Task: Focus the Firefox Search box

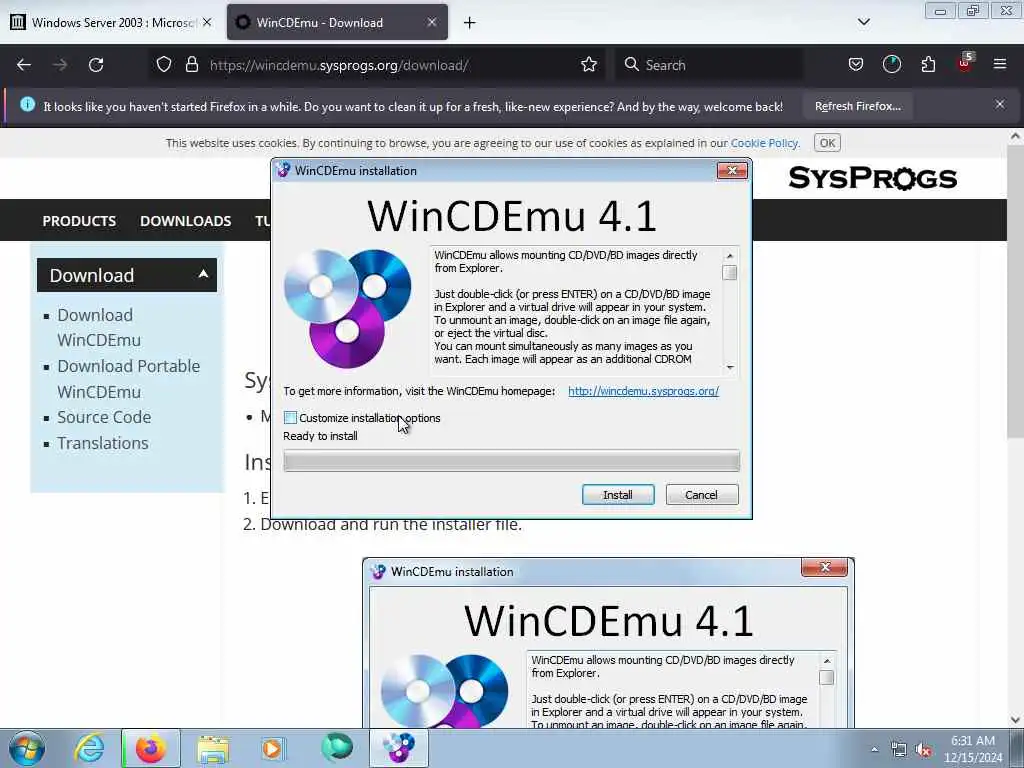Action: 710,65
